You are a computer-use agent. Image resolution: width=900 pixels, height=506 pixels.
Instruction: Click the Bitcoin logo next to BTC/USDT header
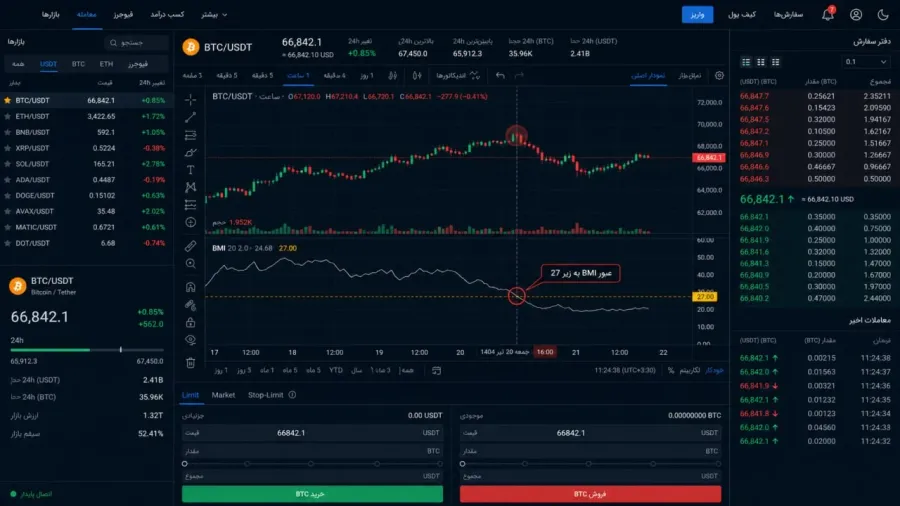(x=191, y=47)
